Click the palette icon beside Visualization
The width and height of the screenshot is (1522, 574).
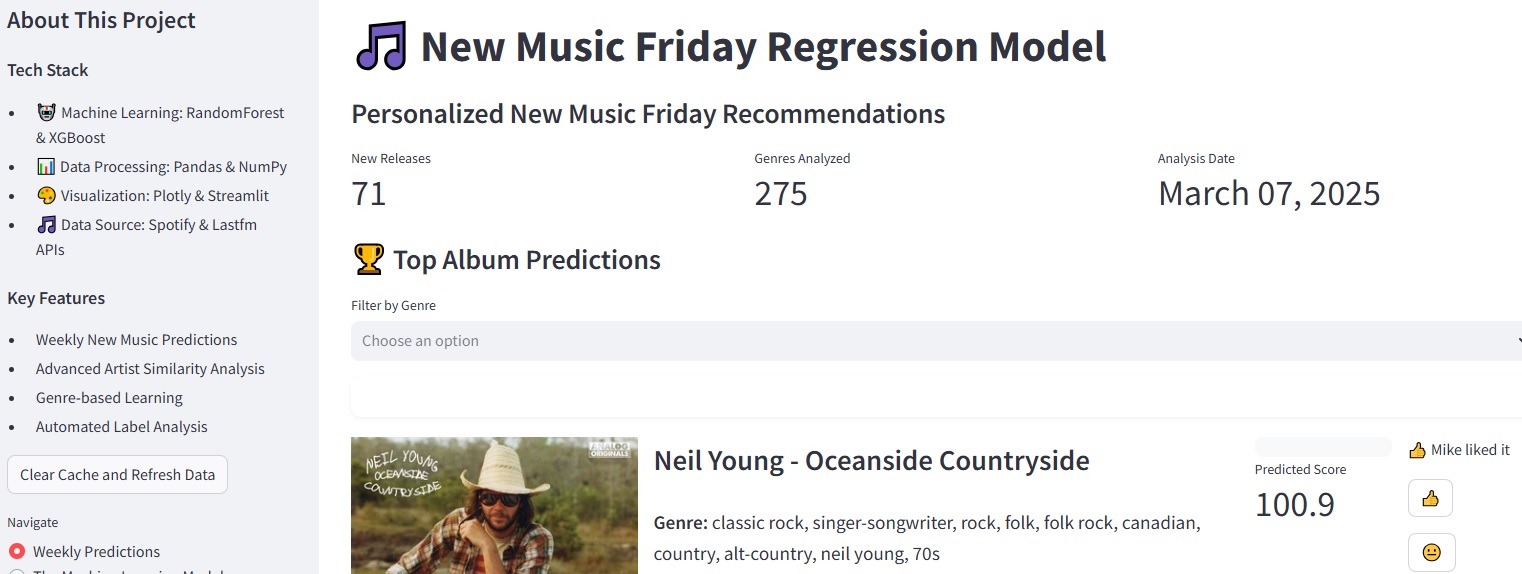[x=46, y=196]
